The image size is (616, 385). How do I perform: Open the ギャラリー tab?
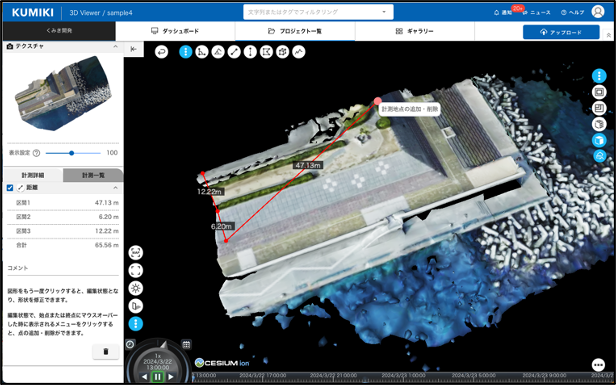click(x=415, y=31)
